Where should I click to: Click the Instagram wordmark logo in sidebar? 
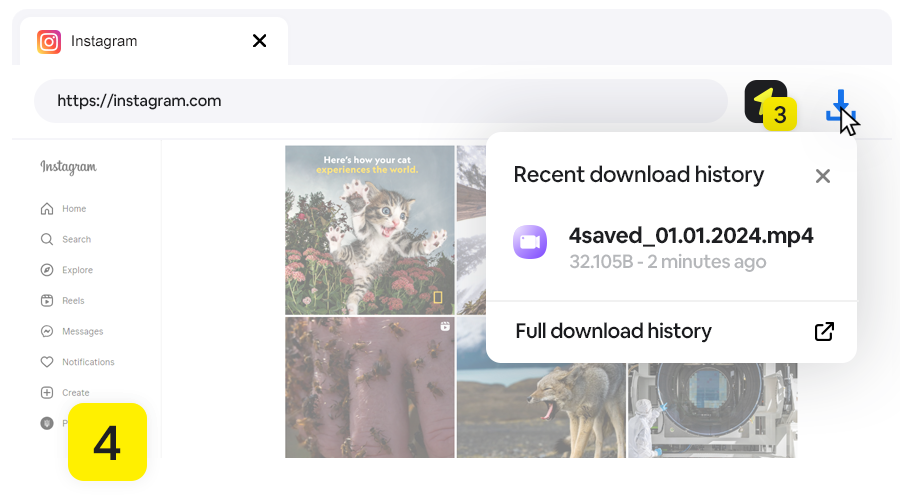[x=68, y=167]
